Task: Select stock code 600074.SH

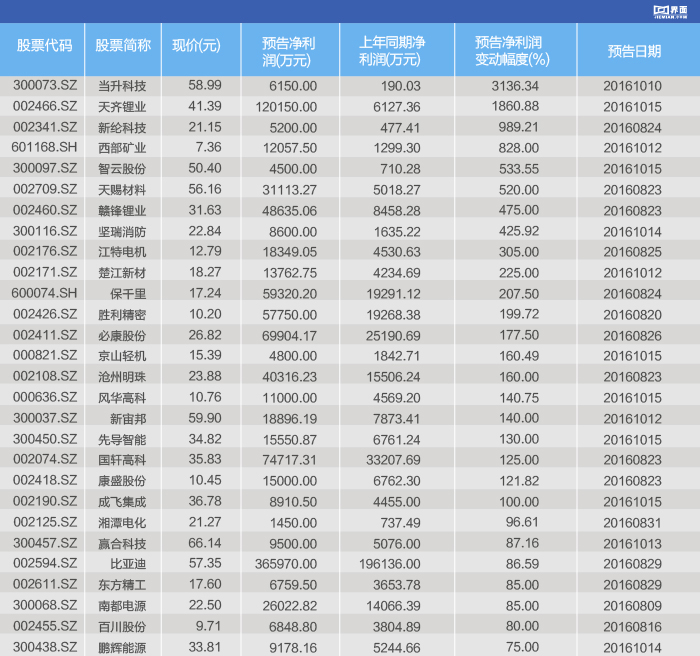Action: [44, 293]
